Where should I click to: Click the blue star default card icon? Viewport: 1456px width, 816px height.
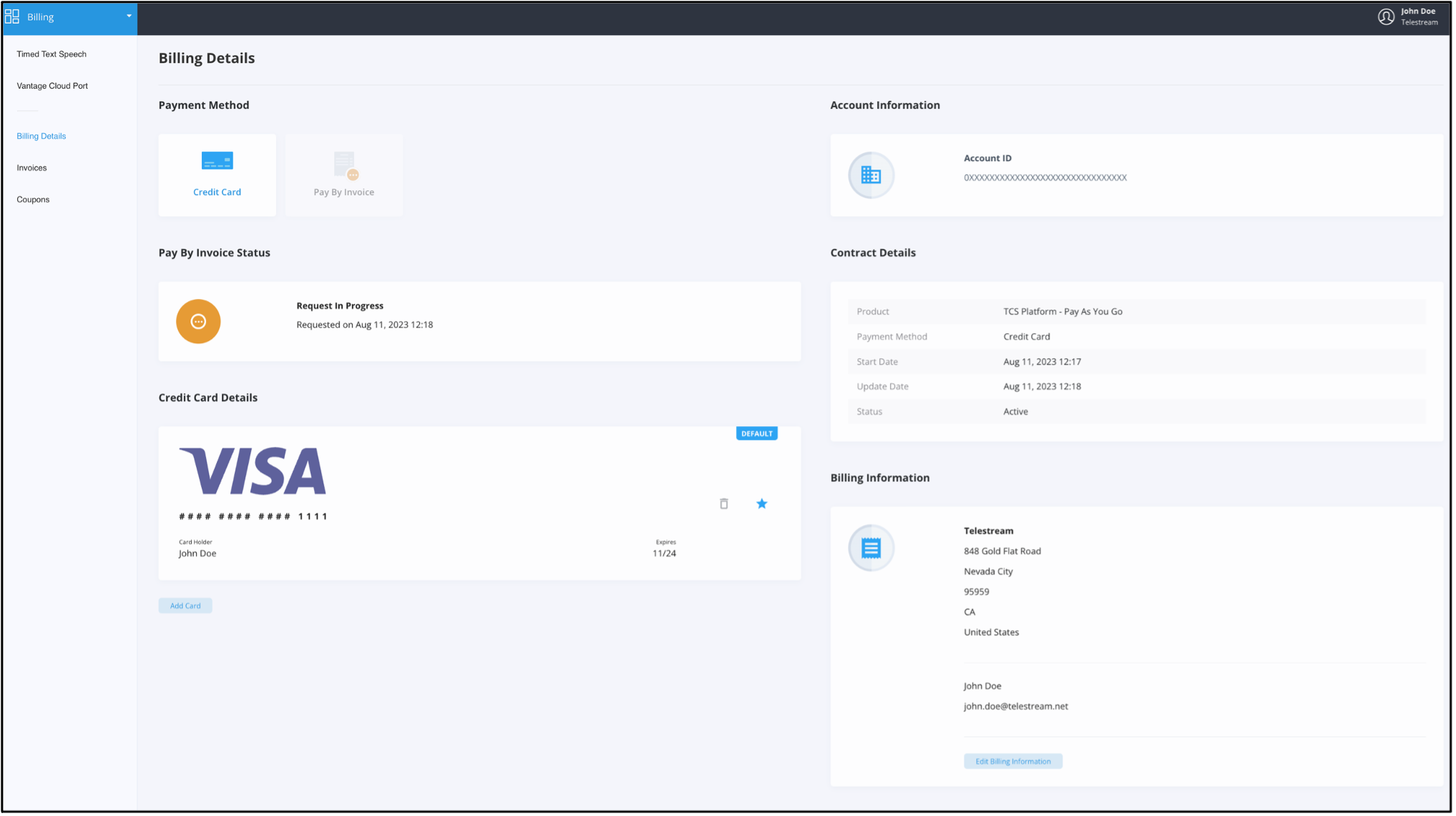click(761, 503)
